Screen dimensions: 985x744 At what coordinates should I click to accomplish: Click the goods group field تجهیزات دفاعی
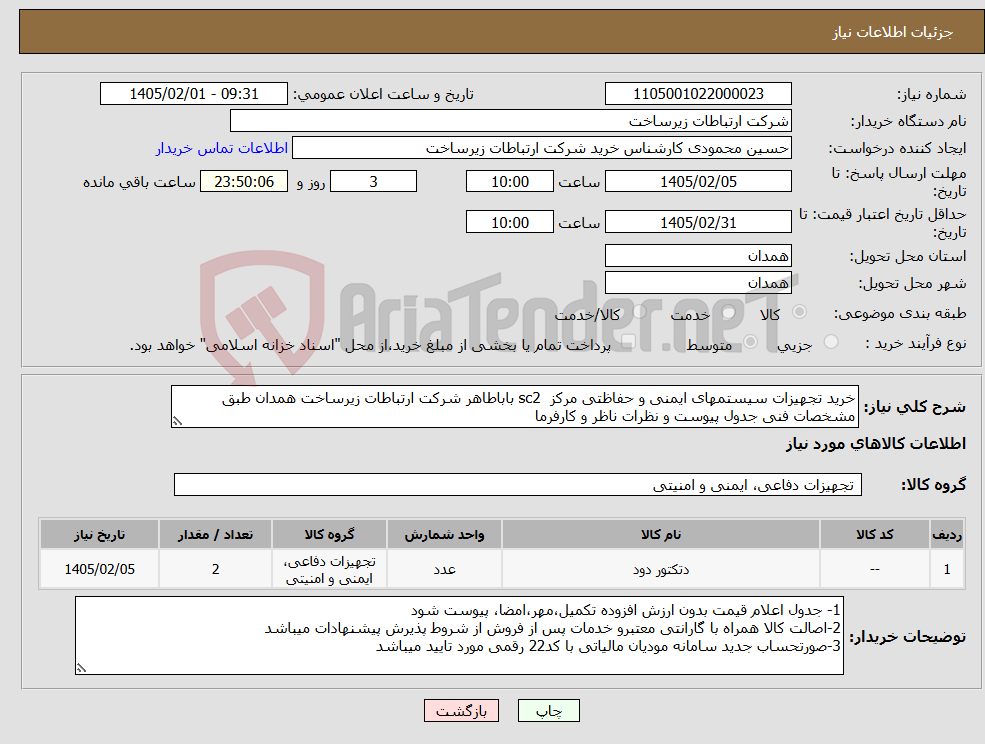[518, 485]
